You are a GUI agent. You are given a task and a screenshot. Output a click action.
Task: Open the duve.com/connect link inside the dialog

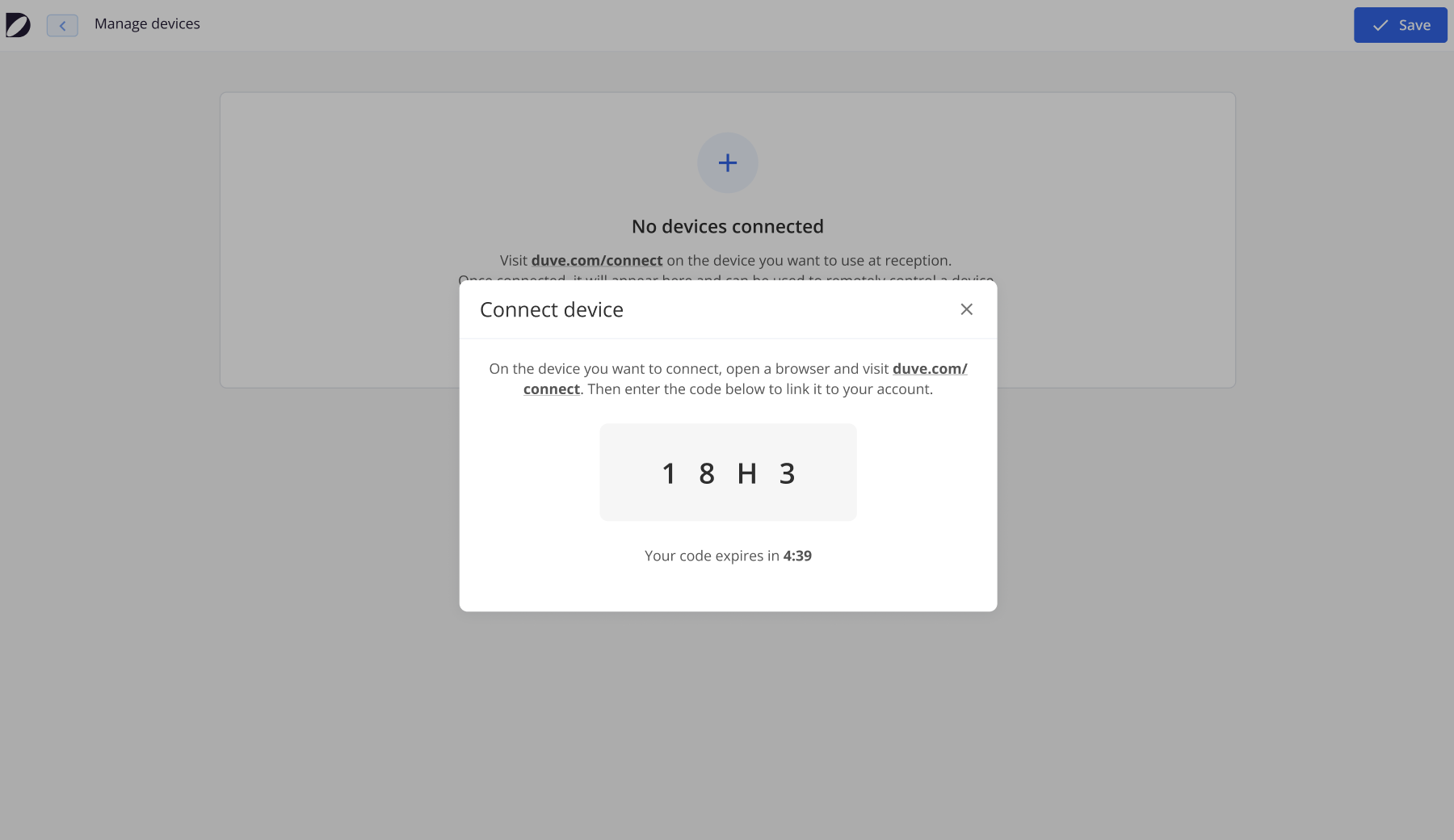[x=930, y=368]
